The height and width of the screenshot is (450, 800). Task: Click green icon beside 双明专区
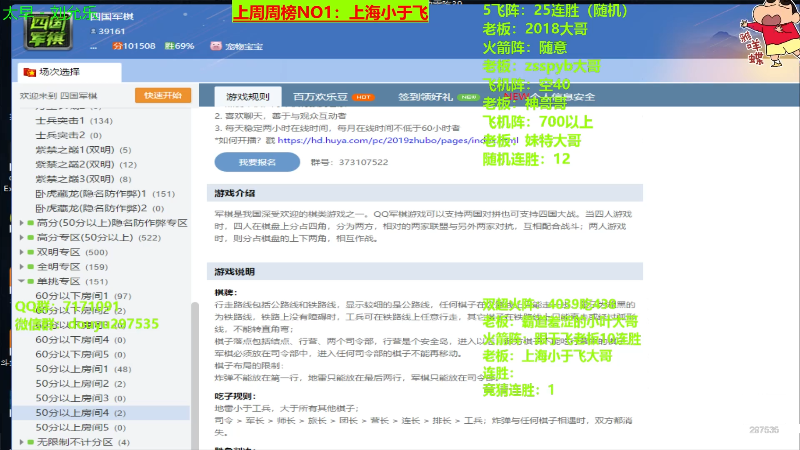[x=31, y=252]
